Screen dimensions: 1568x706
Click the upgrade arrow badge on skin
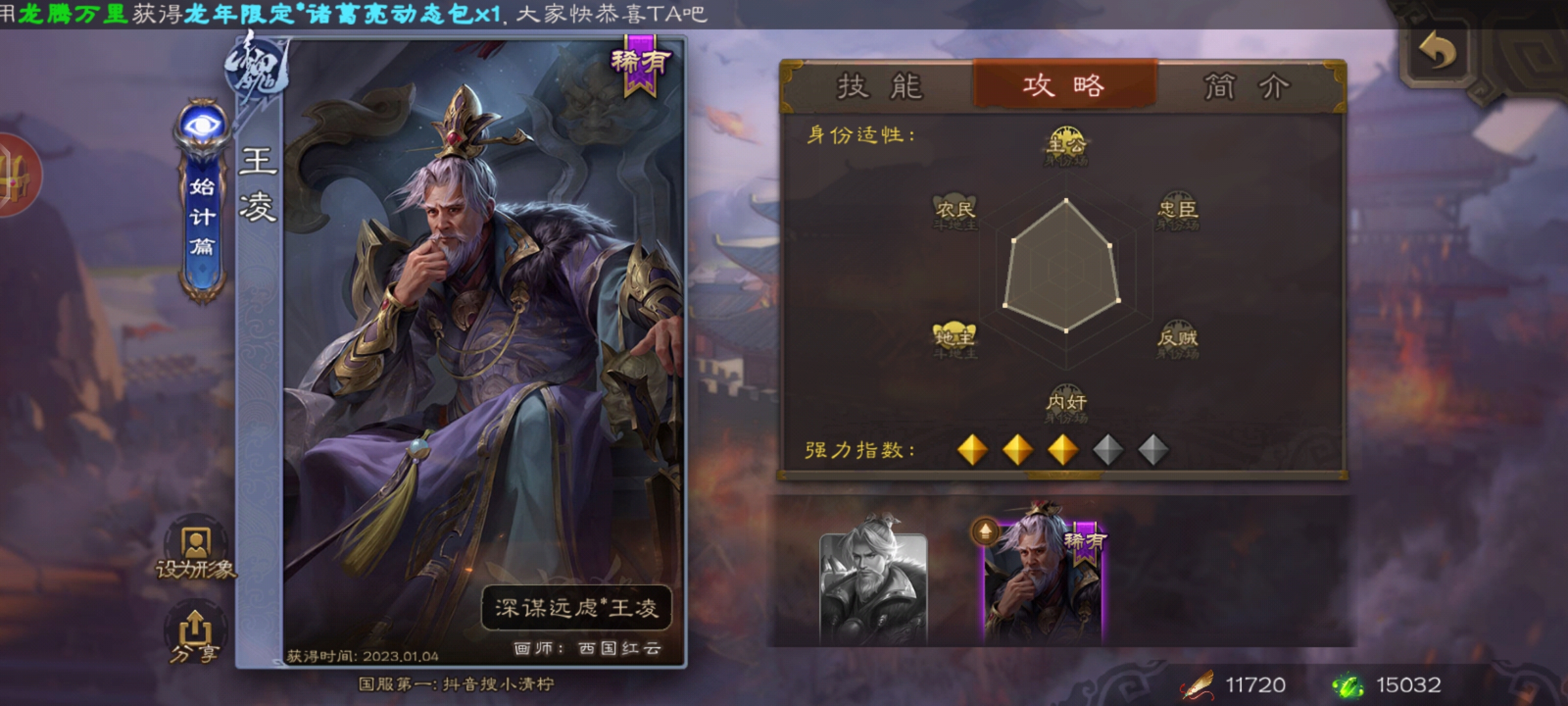coord(985,532)
